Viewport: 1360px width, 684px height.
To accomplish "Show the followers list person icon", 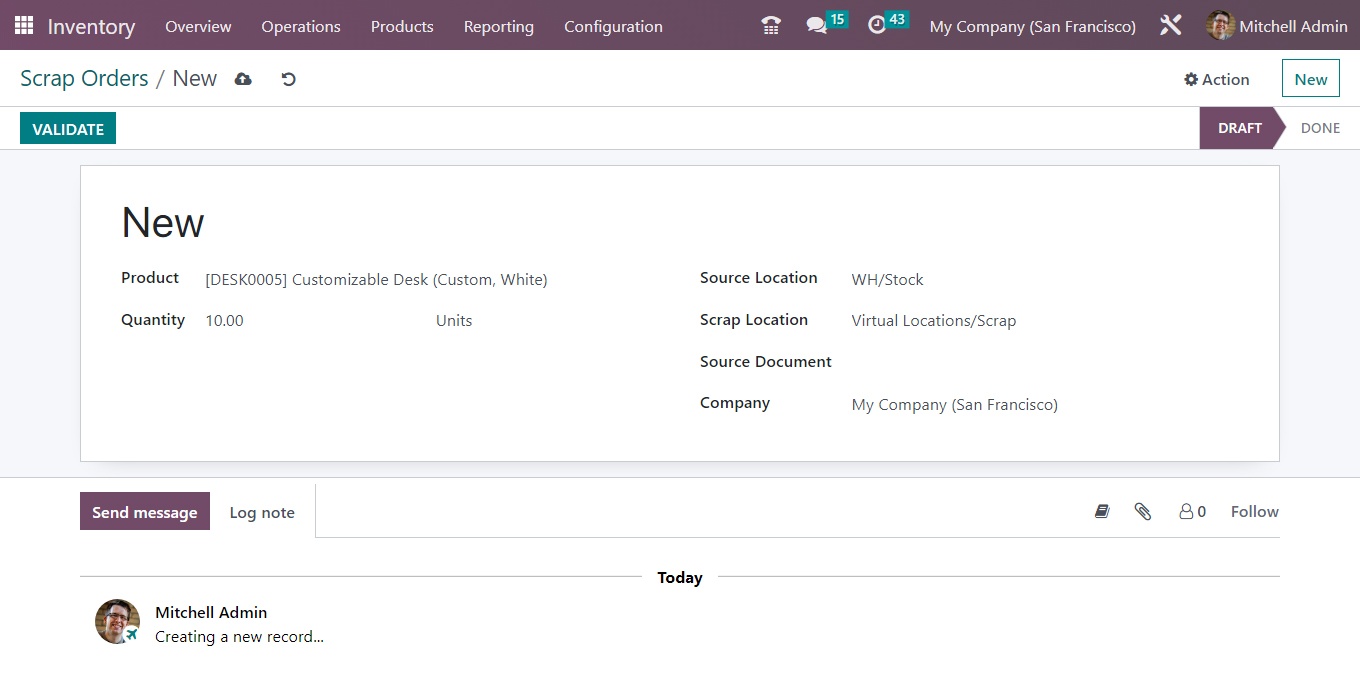I will tap(1188, 511).
